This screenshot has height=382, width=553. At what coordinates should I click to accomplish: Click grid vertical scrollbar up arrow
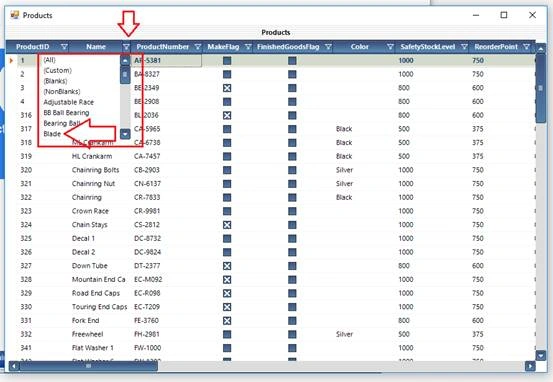point(540,49)
